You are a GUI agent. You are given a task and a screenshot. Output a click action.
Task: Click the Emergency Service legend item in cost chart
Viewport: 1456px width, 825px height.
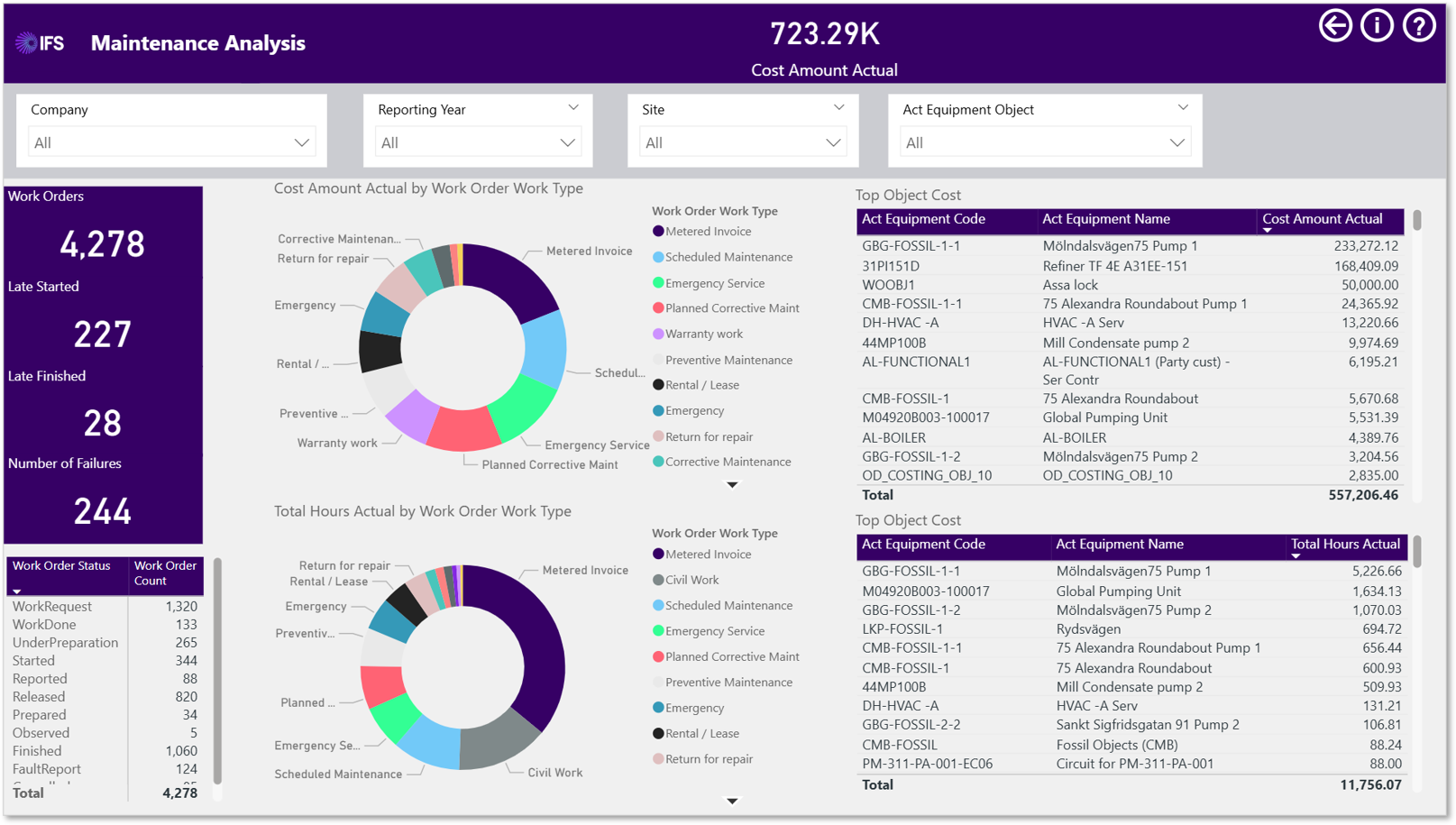click(x=708, y=283)
